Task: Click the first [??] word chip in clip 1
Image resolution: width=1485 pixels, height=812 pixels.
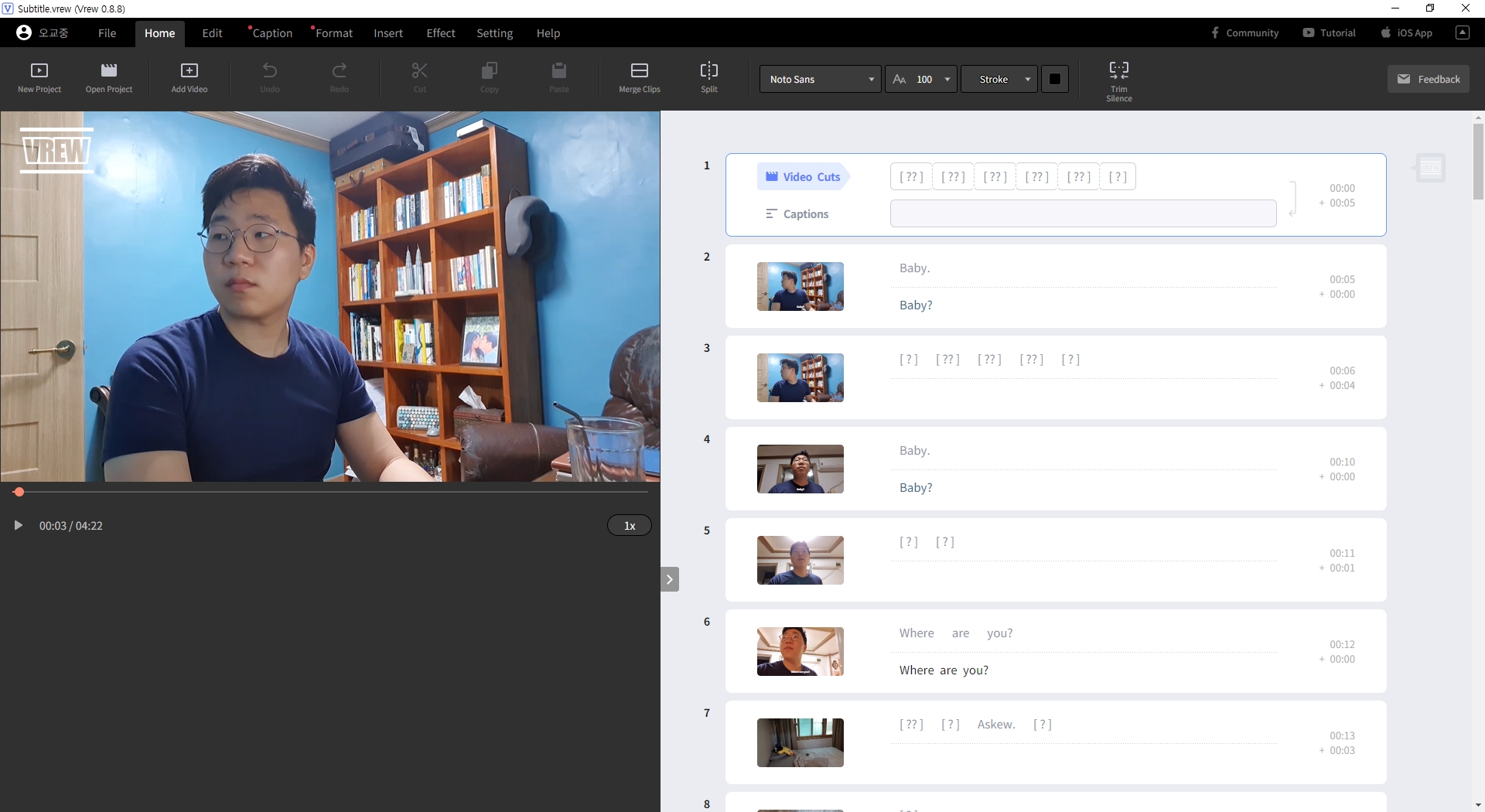Action: point(911,177)
